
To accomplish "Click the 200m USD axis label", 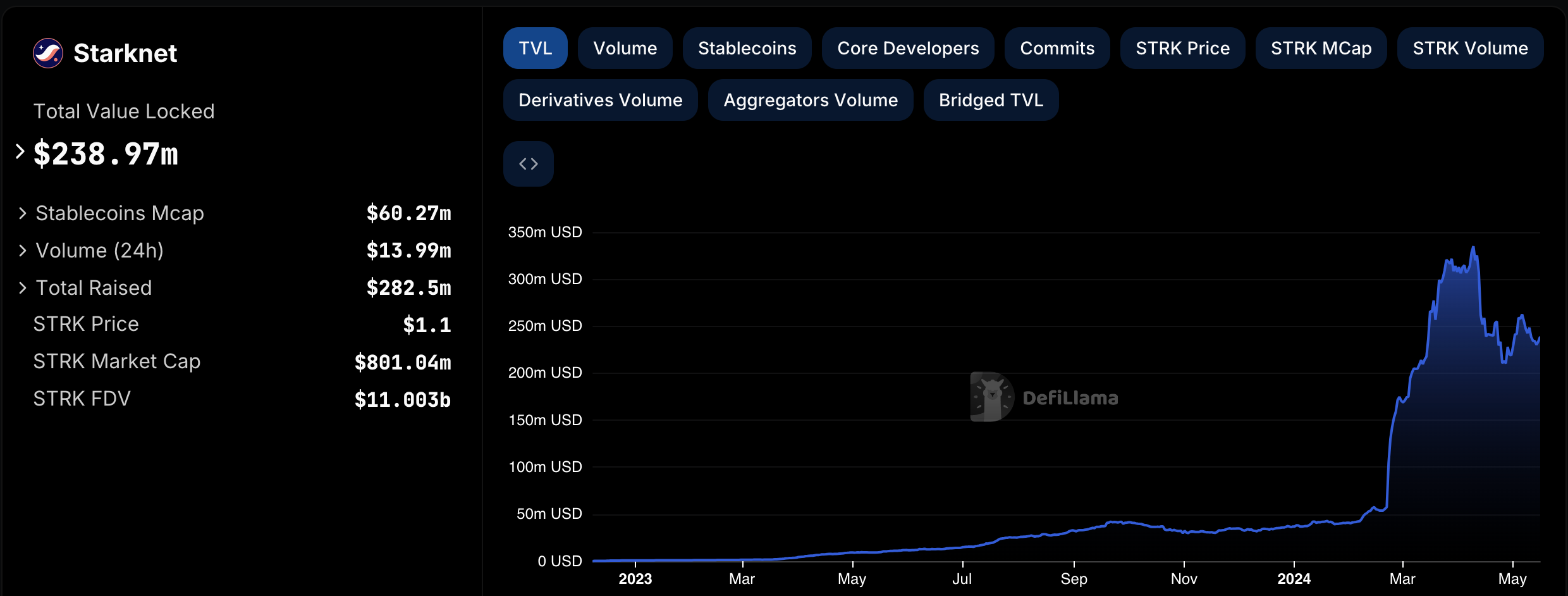I will point(545,373).
